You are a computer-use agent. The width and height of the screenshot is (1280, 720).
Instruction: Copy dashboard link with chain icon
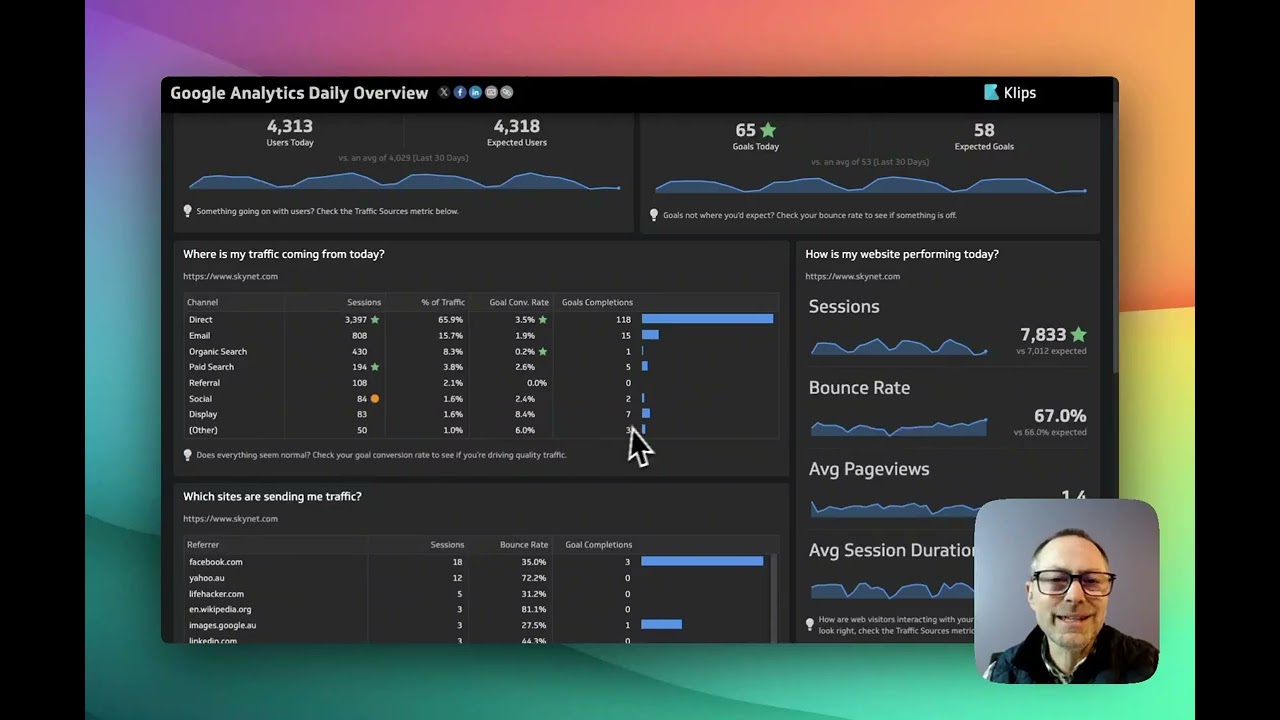[x=507, y=93]
